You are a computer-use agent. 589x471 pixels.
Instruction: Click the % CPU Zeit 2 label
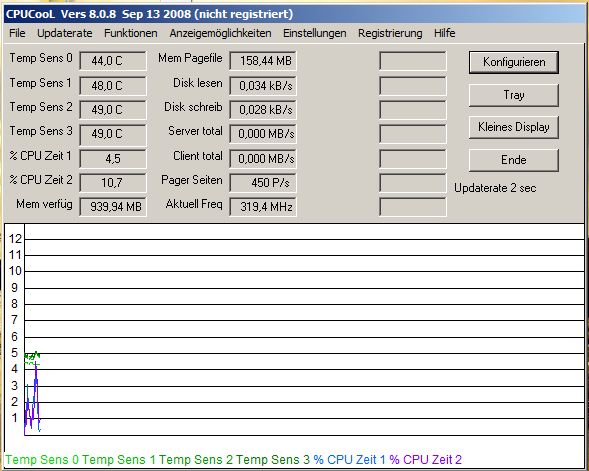click(x=41, y=180)
